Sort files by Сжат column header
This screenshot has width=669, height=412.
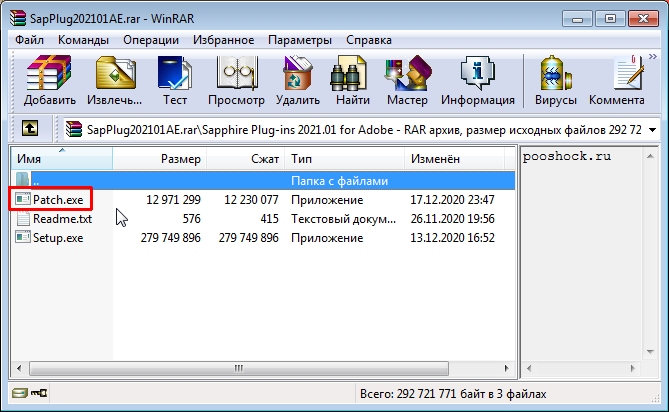point(246,159)
